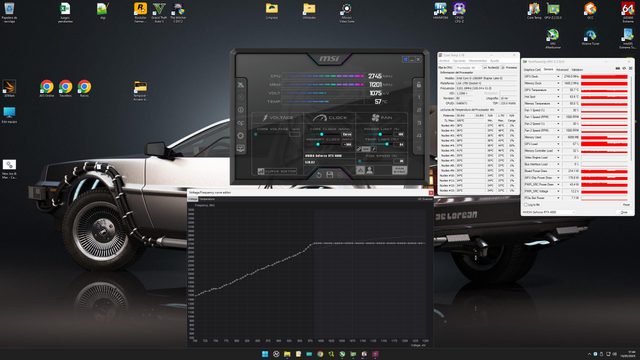Expand Memory Used sensor dropdown in GPU-Z

pyautogui.click(x=558, y=137)
